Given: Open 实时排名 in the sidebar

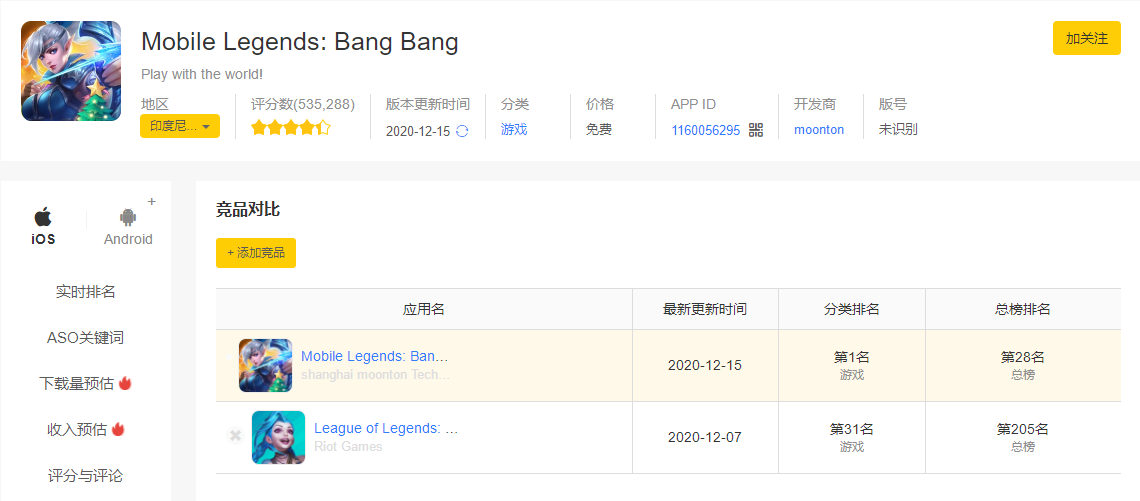Looking at the screenshot, I should [x=86, y=292].
